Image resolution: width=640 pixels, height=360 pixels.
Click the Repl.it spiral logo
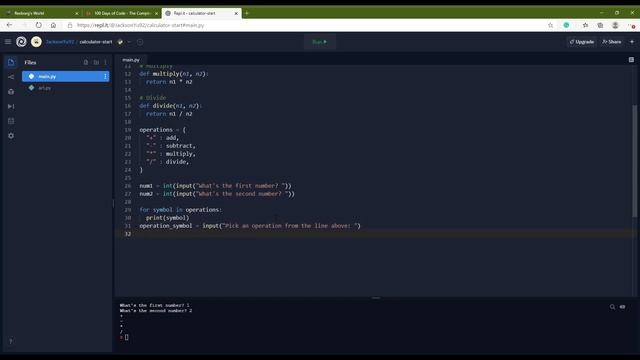pyautogui.click(x=21, y=42)
